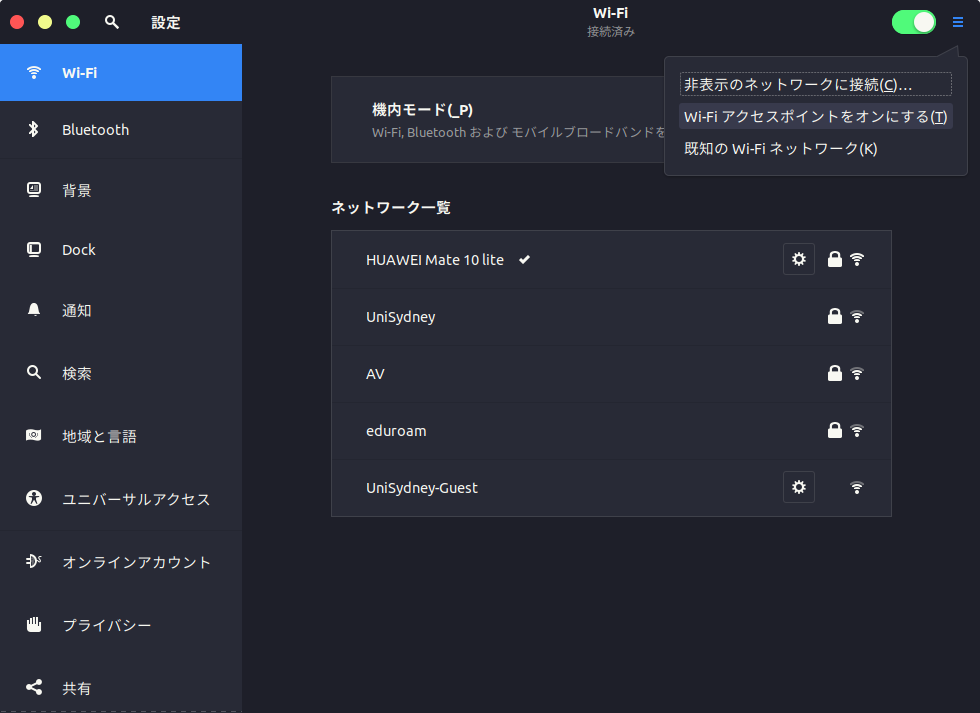The image size is (980, 713).
Task: Open settings gear for HUAWEI Mate 10 lite
Action: (x=799, y=259)
